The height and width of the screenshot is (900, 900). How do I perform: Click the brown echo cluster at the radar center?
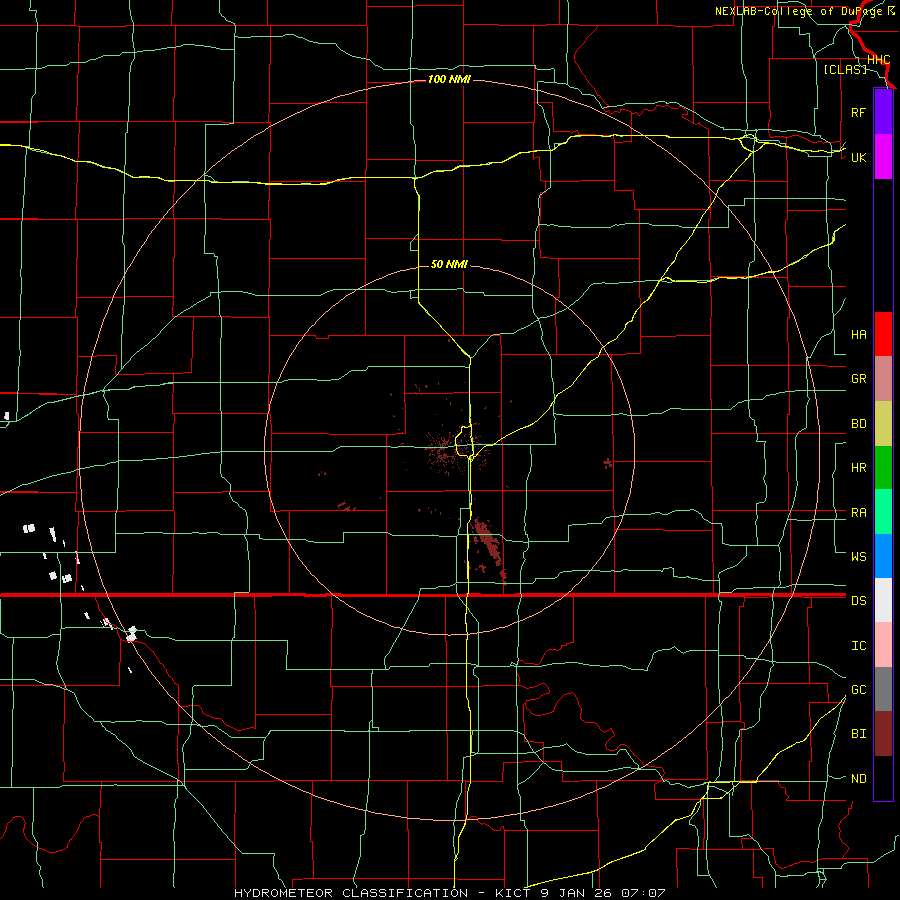pyautogui.click(x=453, y=452)
